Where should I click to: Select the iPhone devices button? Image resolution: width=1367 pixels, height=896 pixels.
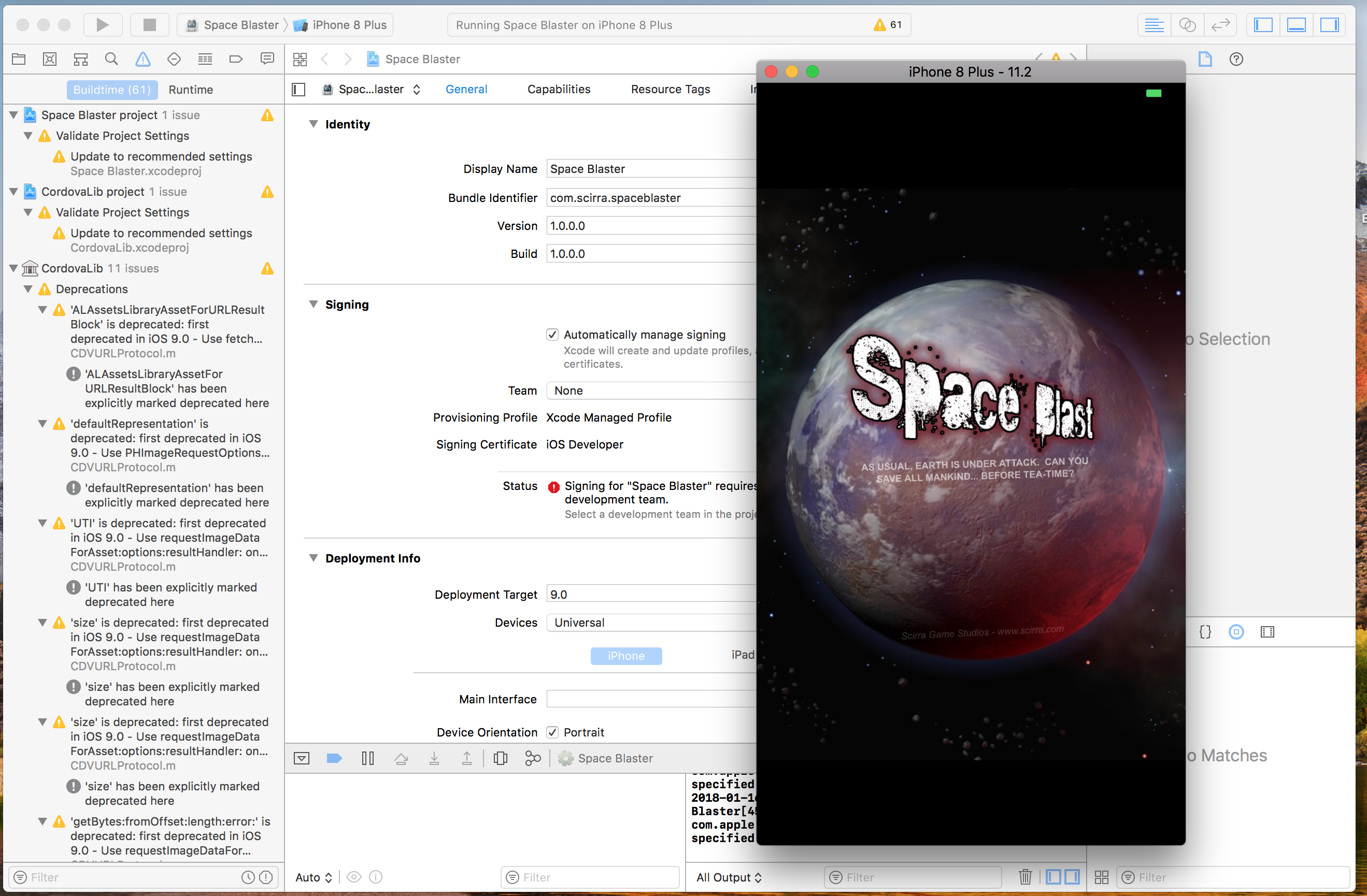(625, 656)
